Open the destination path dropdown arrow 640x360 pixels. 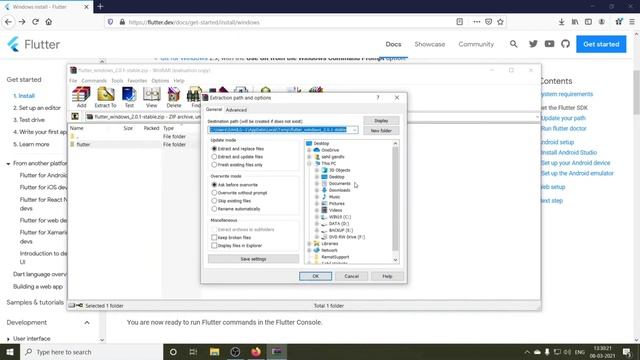click(354, 130)
